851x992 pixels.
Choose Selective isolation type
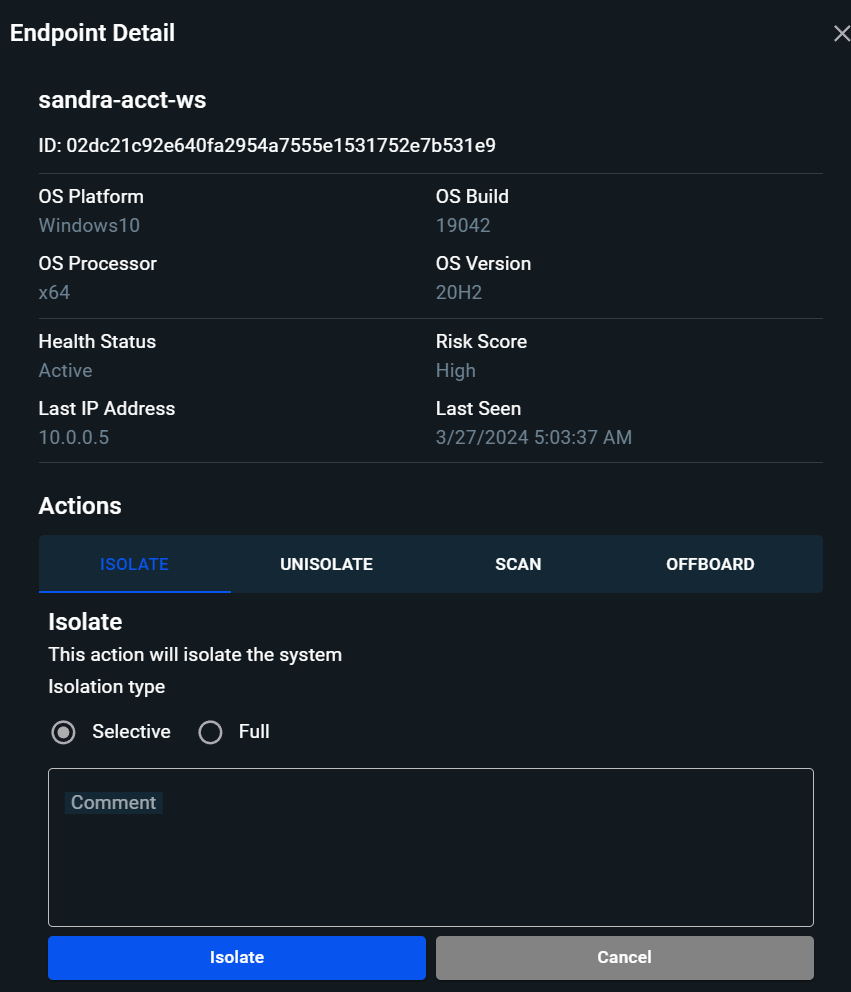point(64,732)
